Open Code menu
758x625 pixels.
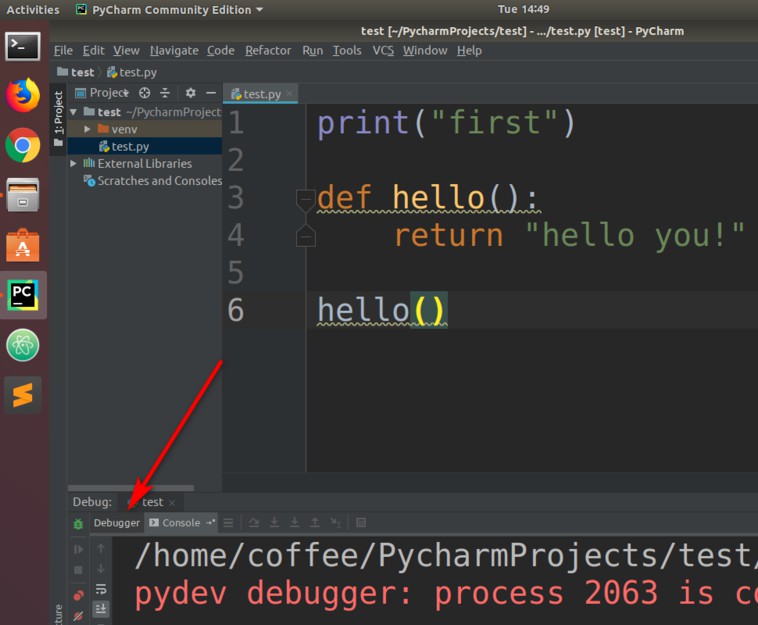click(220, 50)
